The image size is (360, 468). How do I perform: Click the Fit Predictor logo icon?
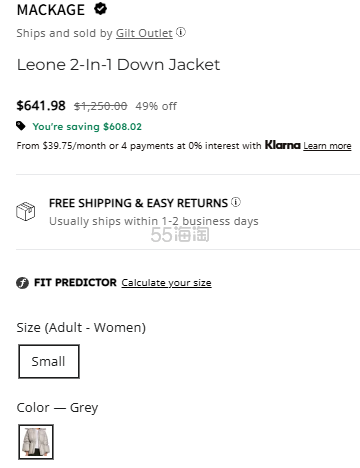tap(22, 283)
